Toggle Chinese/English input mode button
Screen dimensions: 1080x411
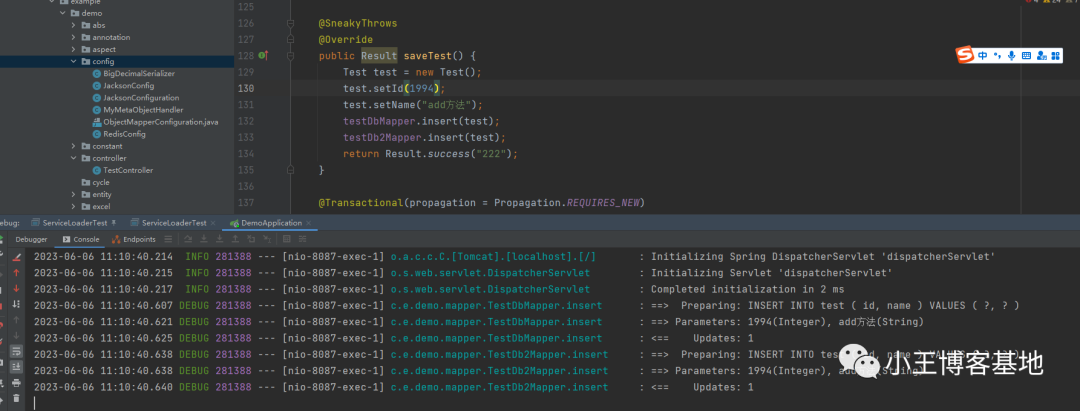click(x=983, y=55)
